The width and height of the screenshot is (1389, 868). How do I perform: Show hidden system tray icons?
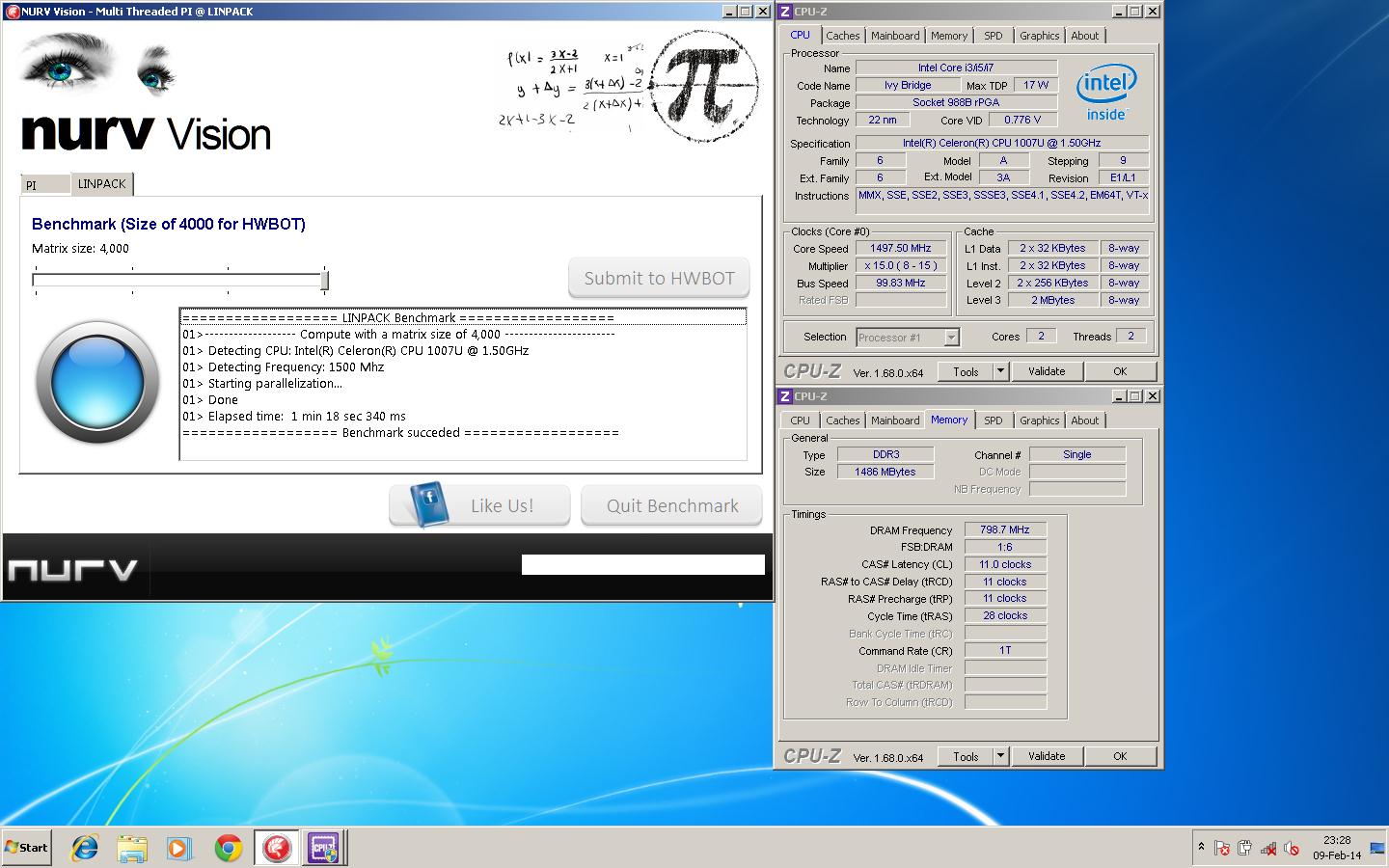1201,848
